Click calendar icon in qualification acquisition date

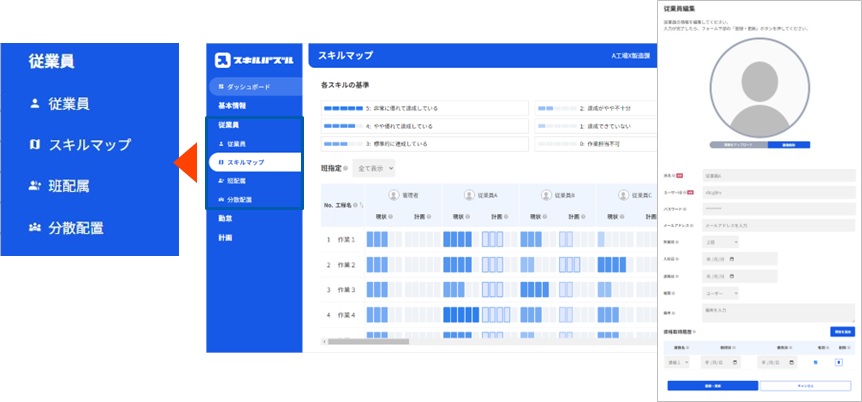point(735,362)
